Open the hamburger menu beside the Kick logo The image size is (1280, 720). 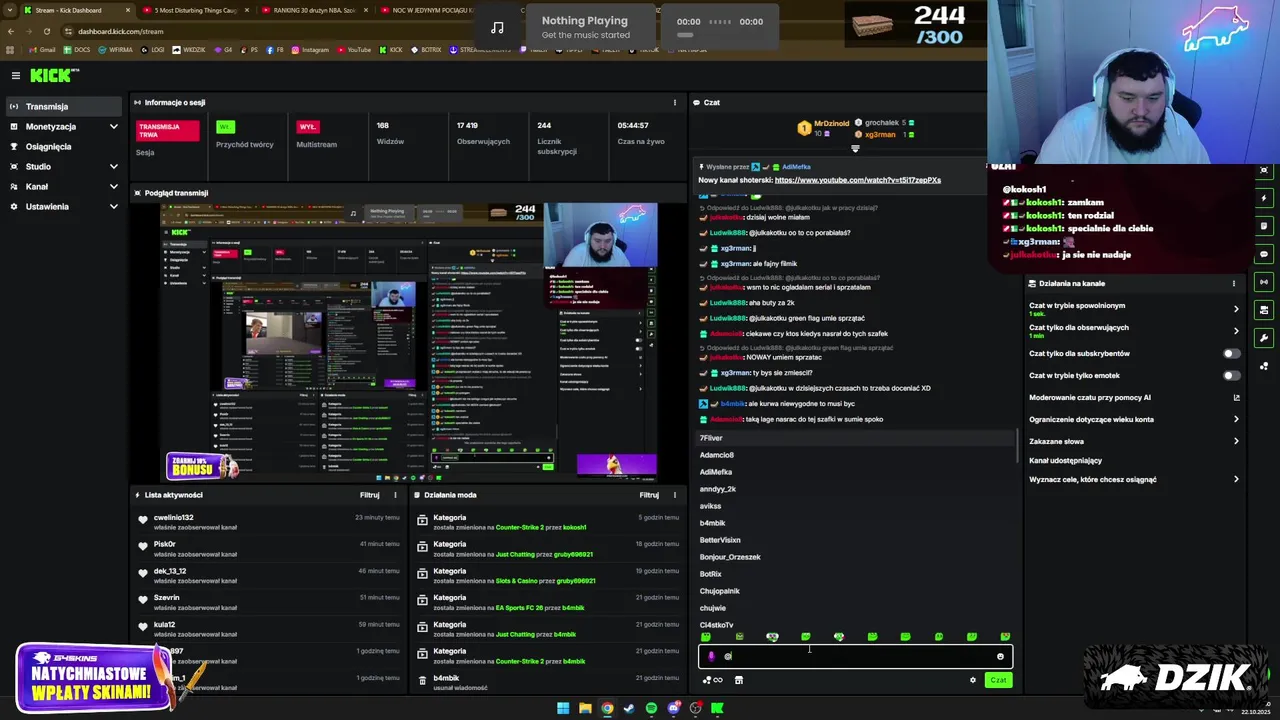[15, 75]
